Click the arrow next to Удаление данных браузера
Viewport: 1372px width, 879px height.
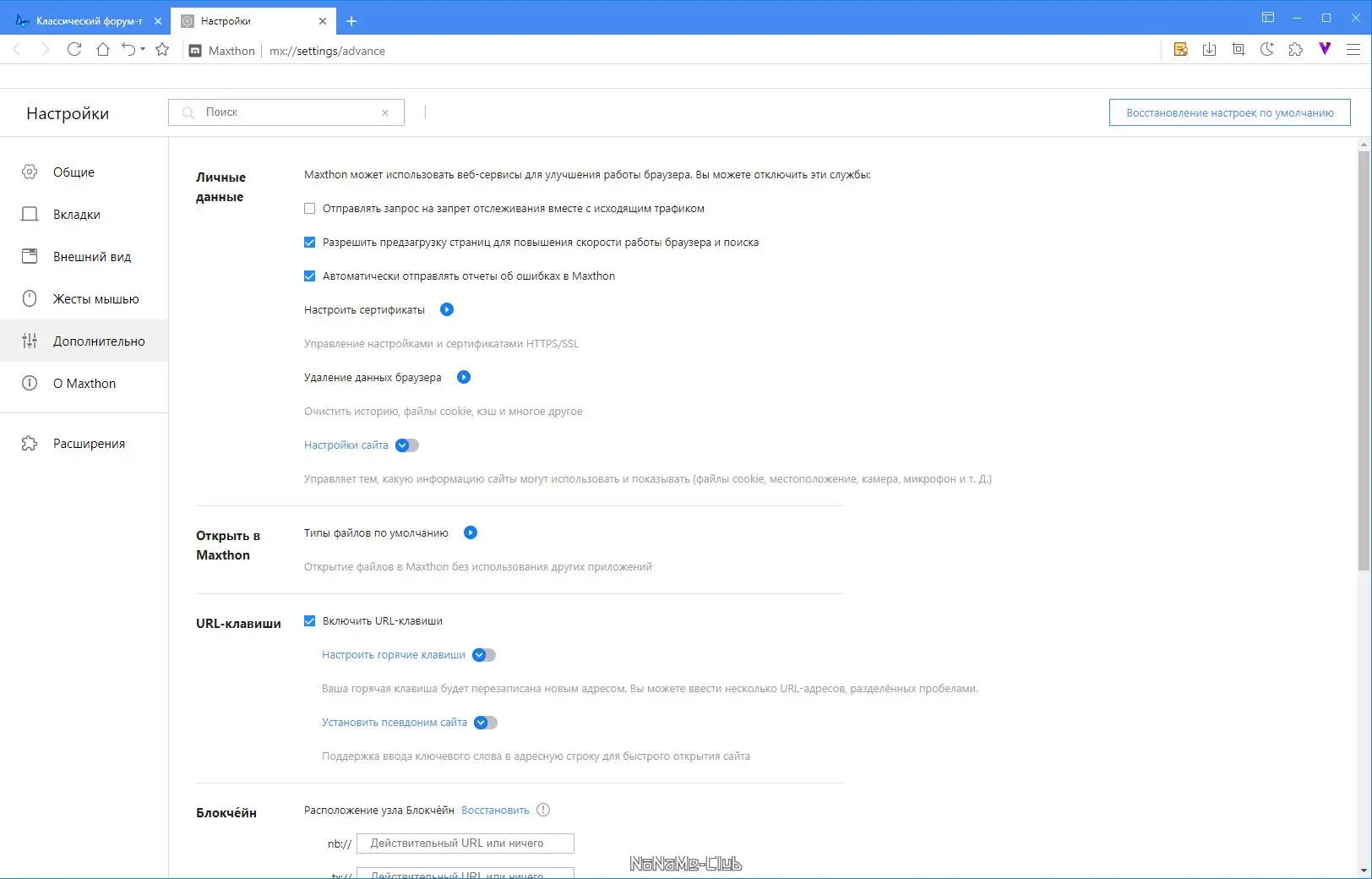point(463,377)
